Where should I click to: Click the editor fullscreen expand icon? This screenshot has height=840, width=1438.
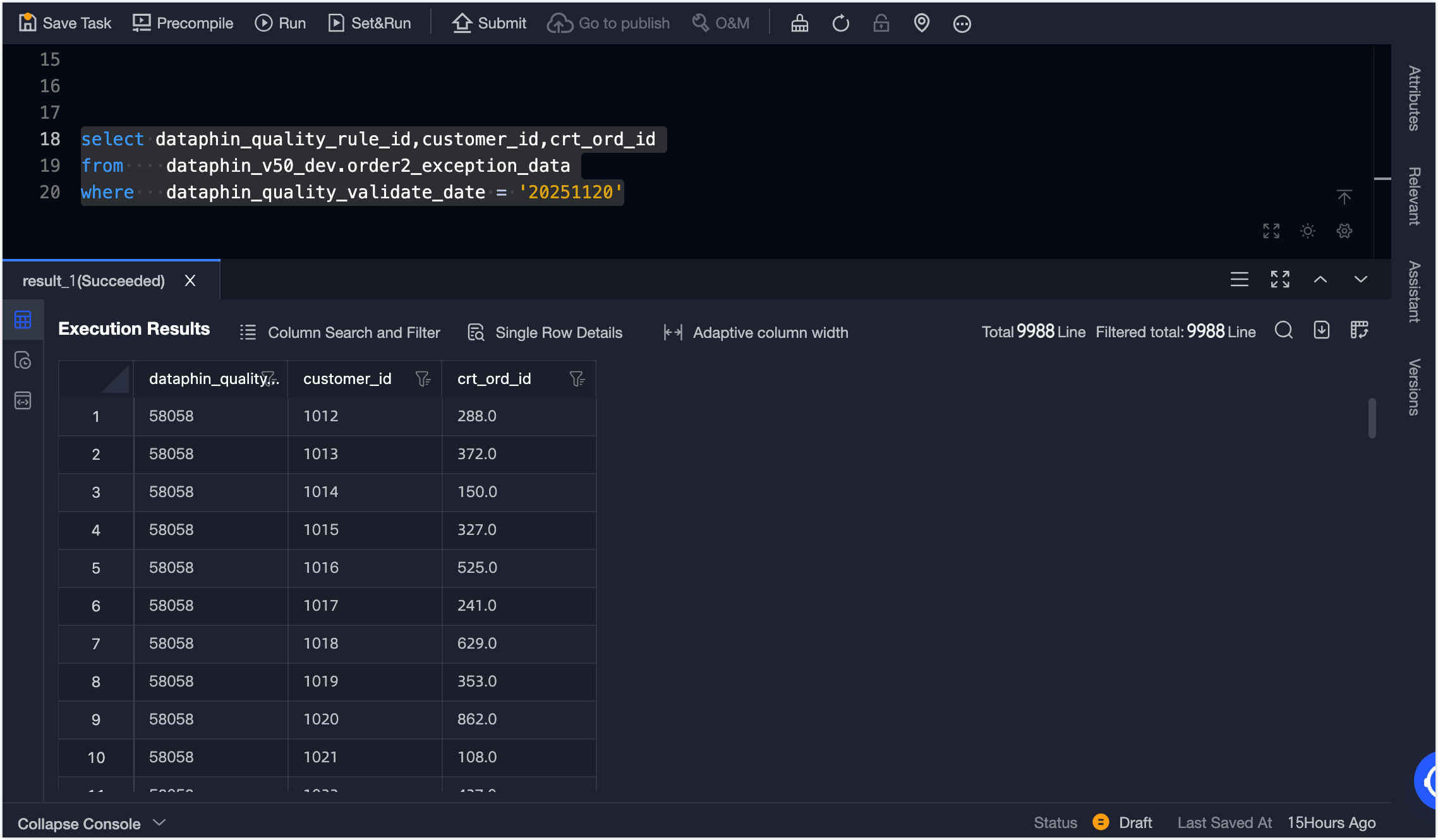[1271, 231]
